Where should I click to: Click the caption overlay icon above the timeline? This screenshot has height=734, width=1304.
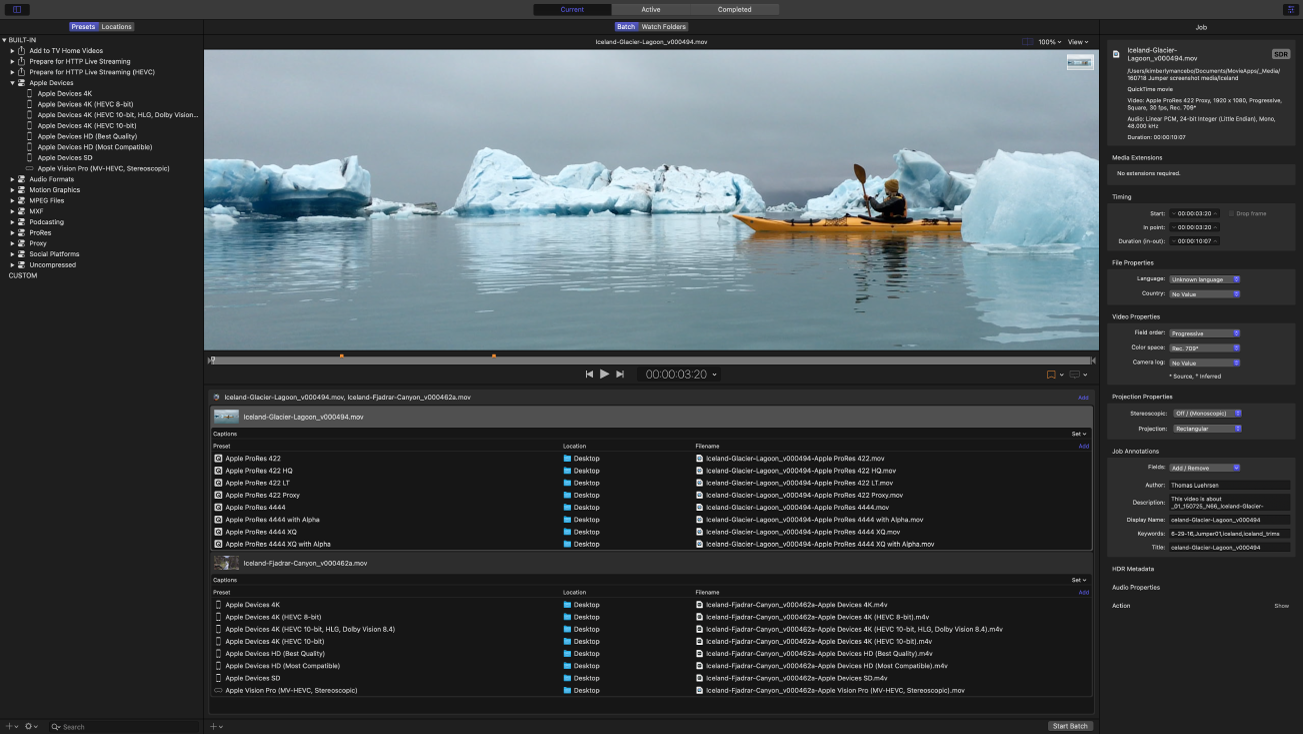point(1050,373)
